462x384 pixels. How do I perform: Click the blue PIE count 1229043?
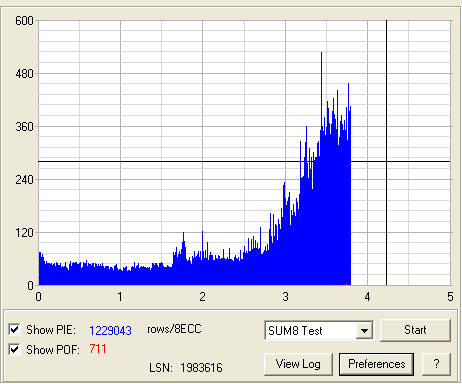tap(110, 330)
